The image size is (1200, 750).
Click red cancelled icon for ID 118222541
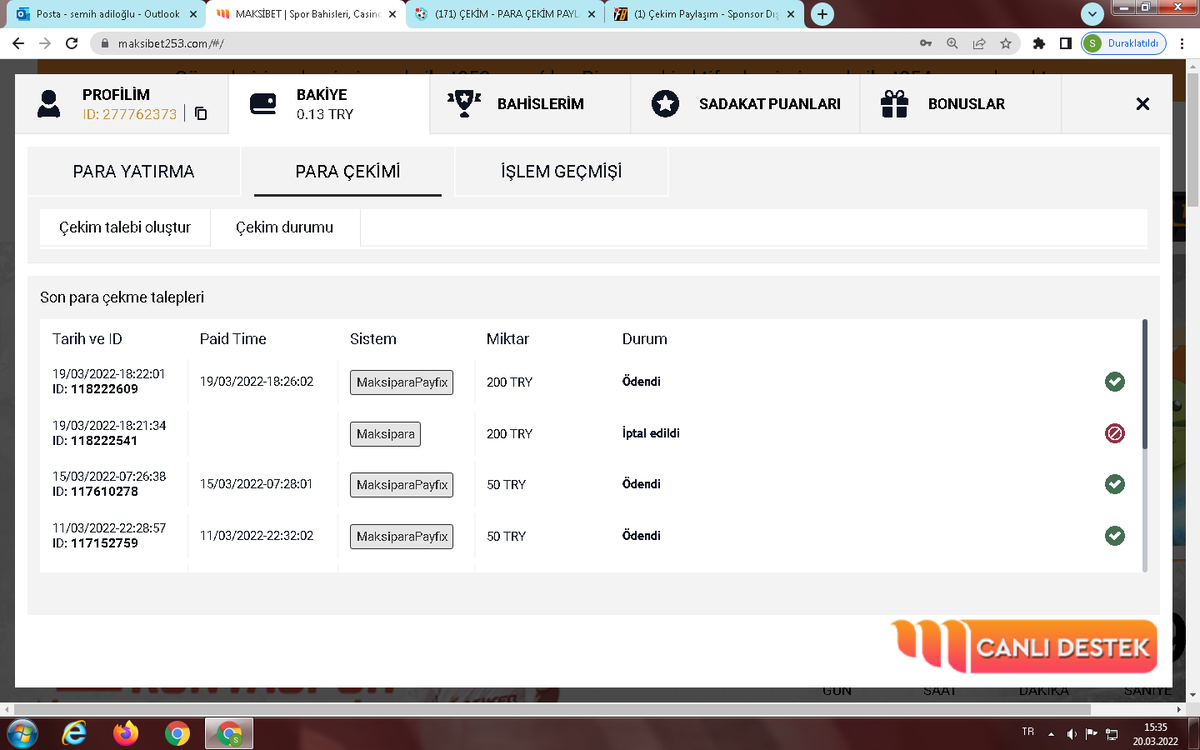pos(1115,433)
